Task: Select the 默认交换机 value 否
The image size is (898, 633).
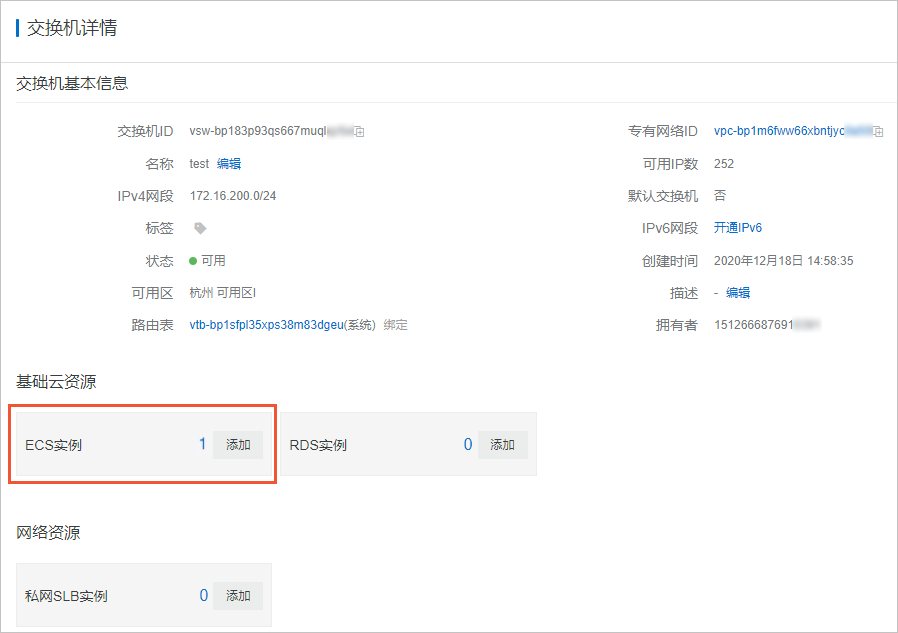Action: [720, 196]
